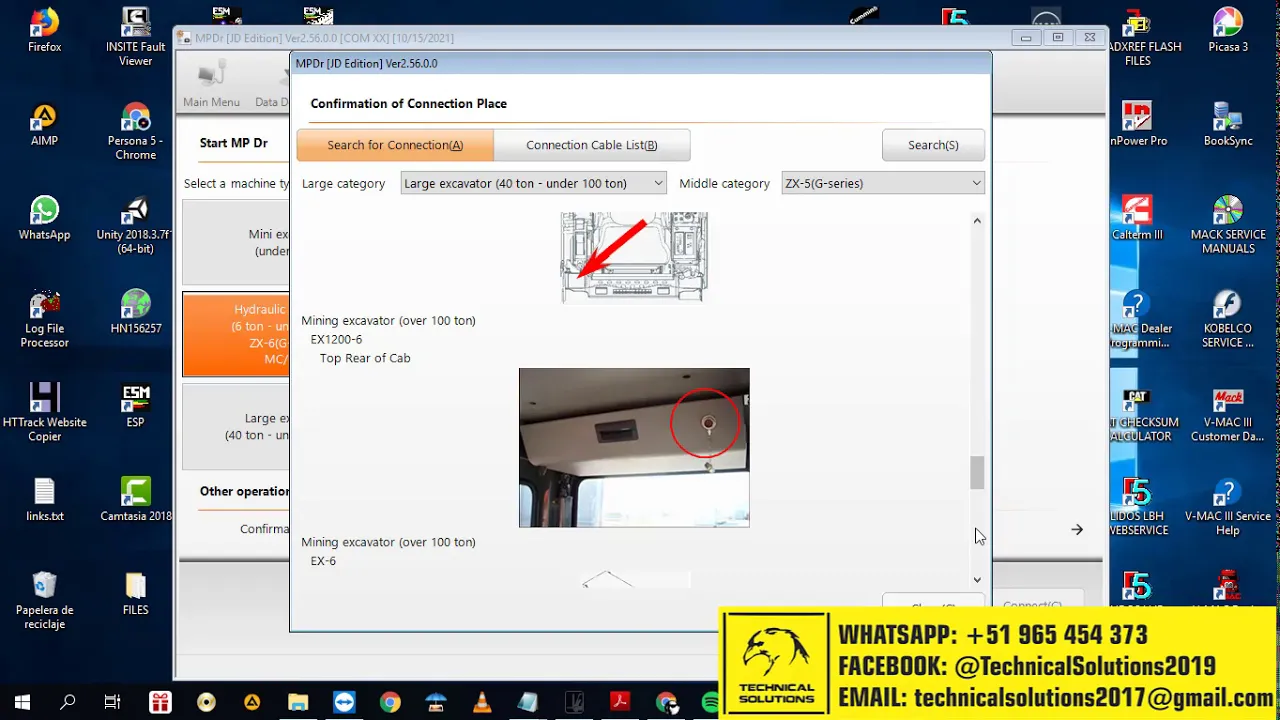Open VLC media player taskbar icon
1280x720 pixels.
tap(482, 702)
